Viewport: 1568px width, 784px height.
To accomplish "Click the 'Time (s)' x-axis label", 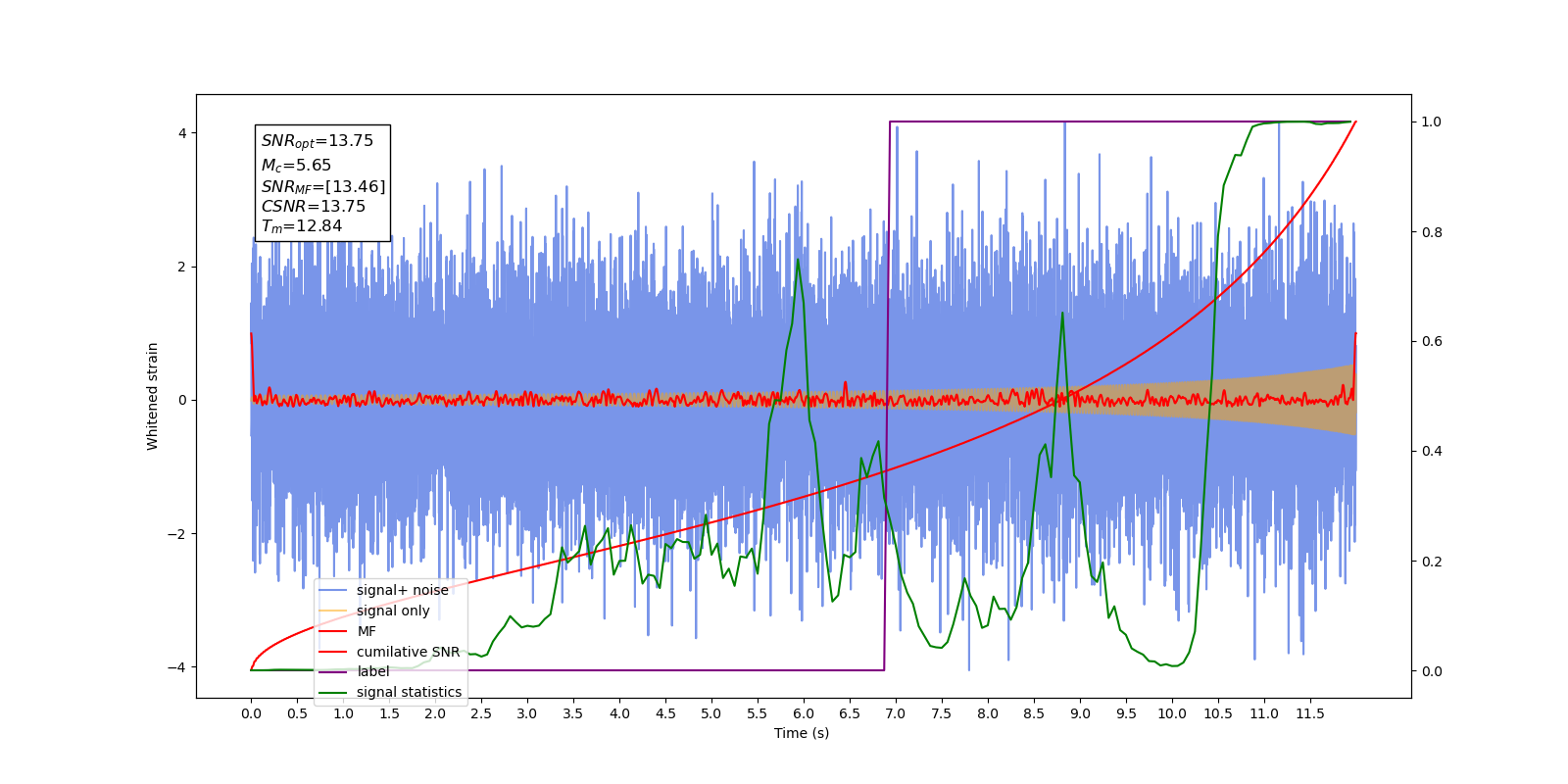I will pyautogui.click(x=802, y=733).
